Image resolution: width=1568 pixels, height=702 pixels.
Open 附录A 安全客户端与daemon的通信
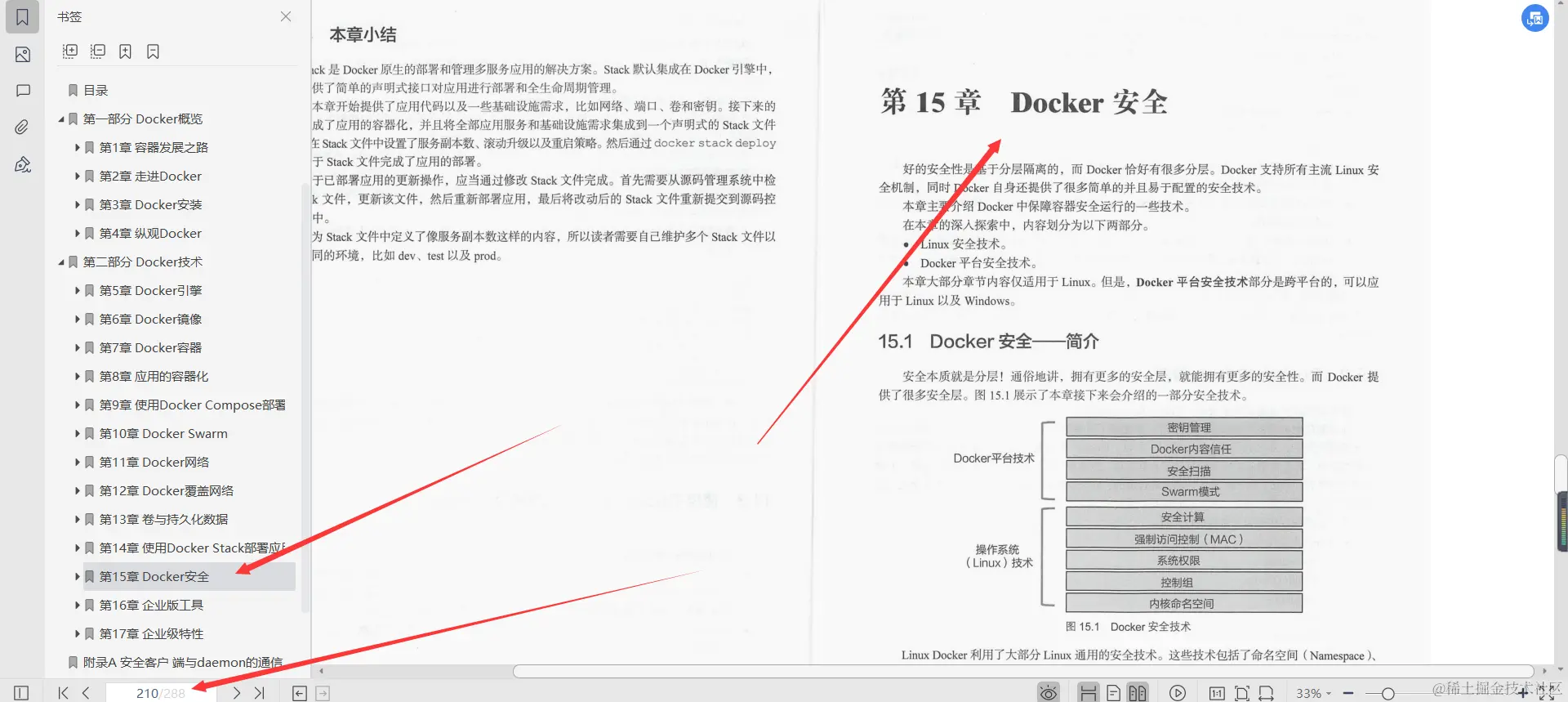183,663
